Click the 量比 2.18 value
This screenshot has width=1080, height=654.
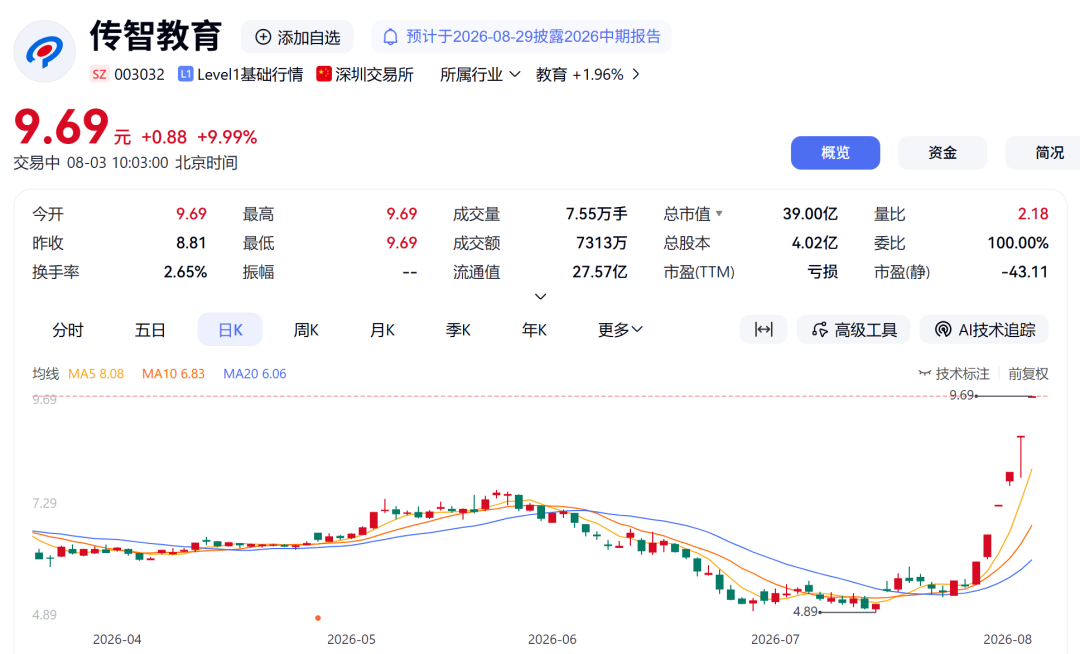pyautogui.click(x=1033, y=214)
